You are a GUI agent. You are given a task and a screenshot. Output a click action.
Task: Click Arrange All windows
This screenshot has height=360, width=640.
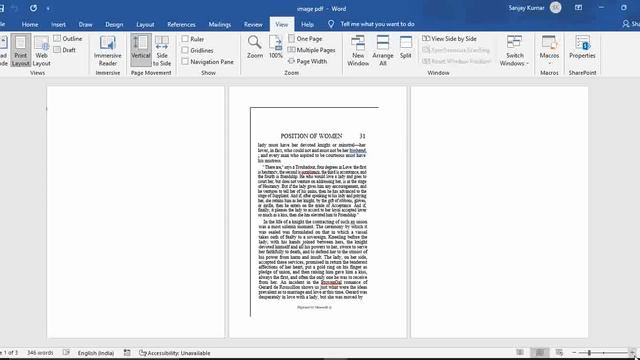[x=382, y=51]
